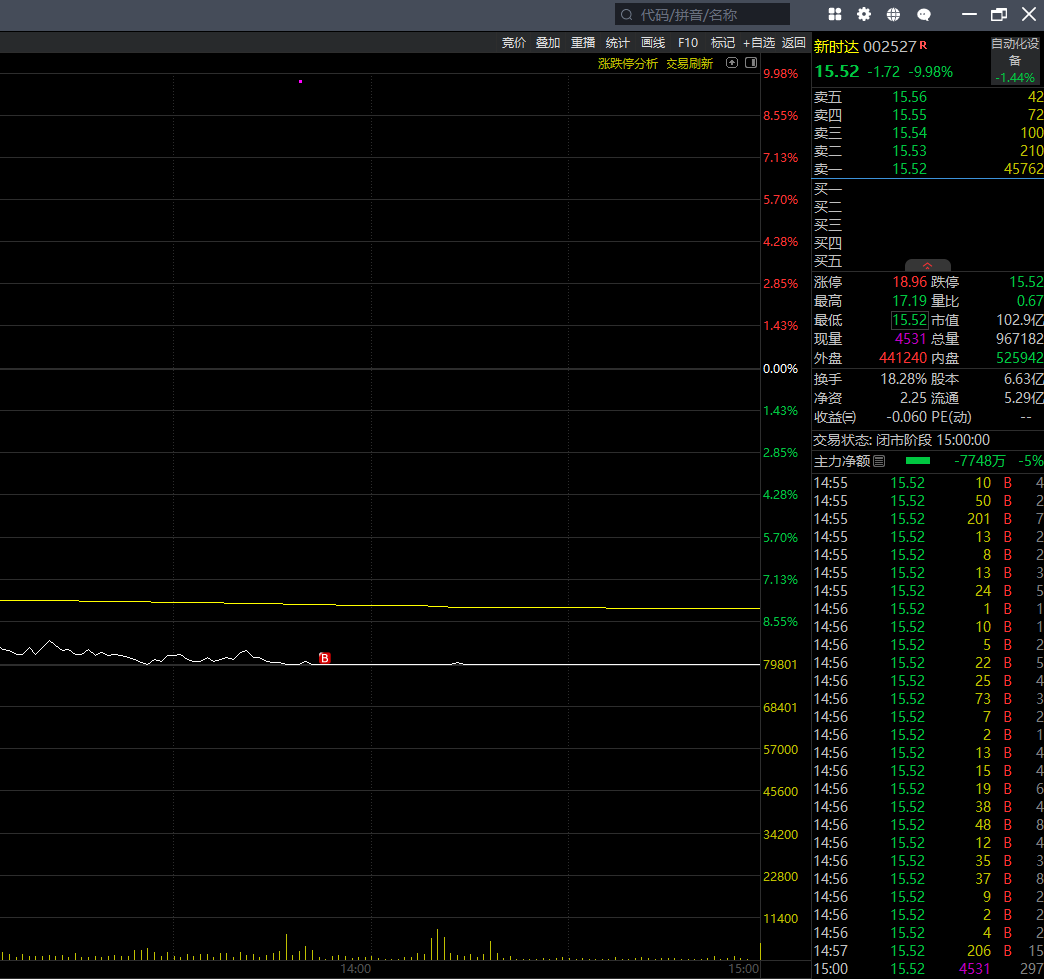Image resolution: width=1044 pixels, height=979 pixels.
Task: Focus the 代码/拼音/名称 search field
Action: click(x=702, y=15)
